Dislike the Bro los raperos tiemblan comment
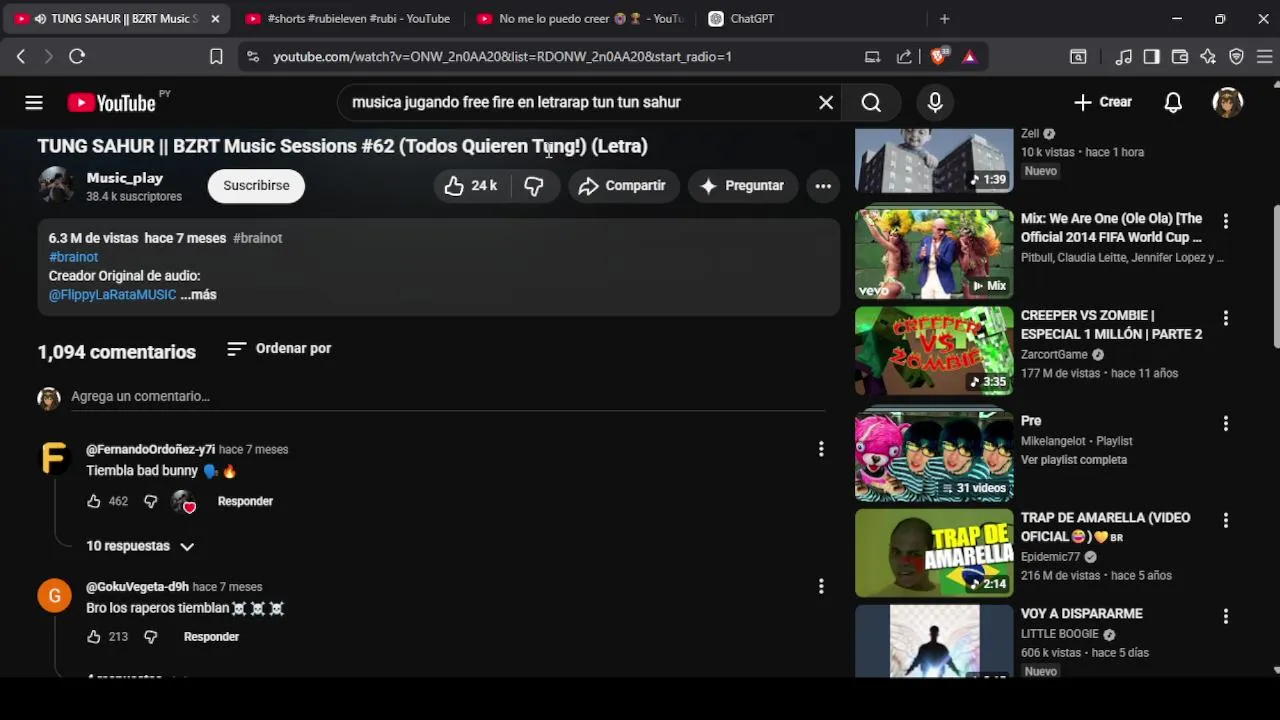Viewport: 1280px width, 720px height. pyautogui.click(x=150, y=637)
